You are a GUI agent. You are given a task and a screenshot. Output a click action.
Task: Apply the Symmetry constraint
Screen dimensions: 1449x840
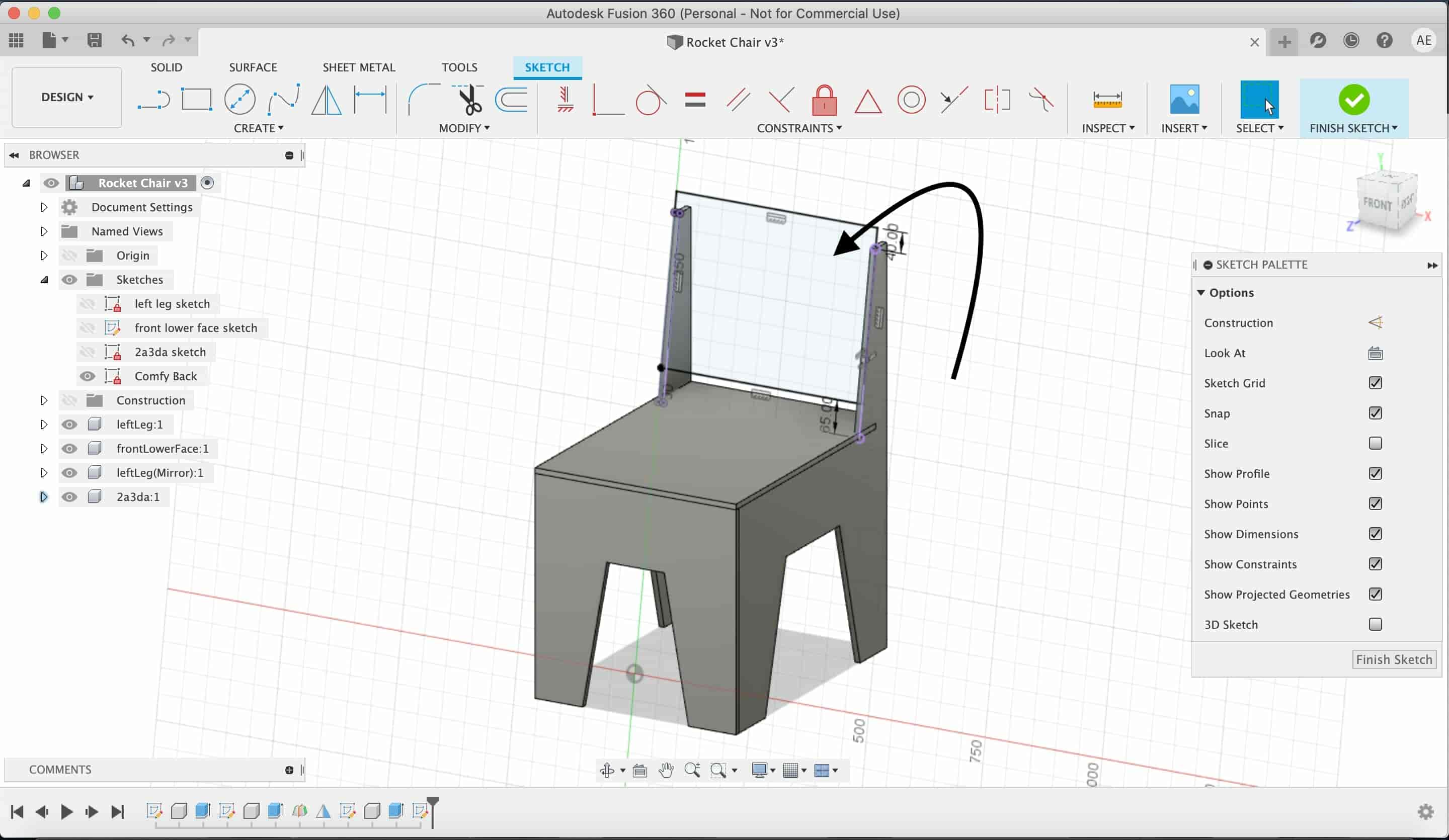(x=997, y=100)
